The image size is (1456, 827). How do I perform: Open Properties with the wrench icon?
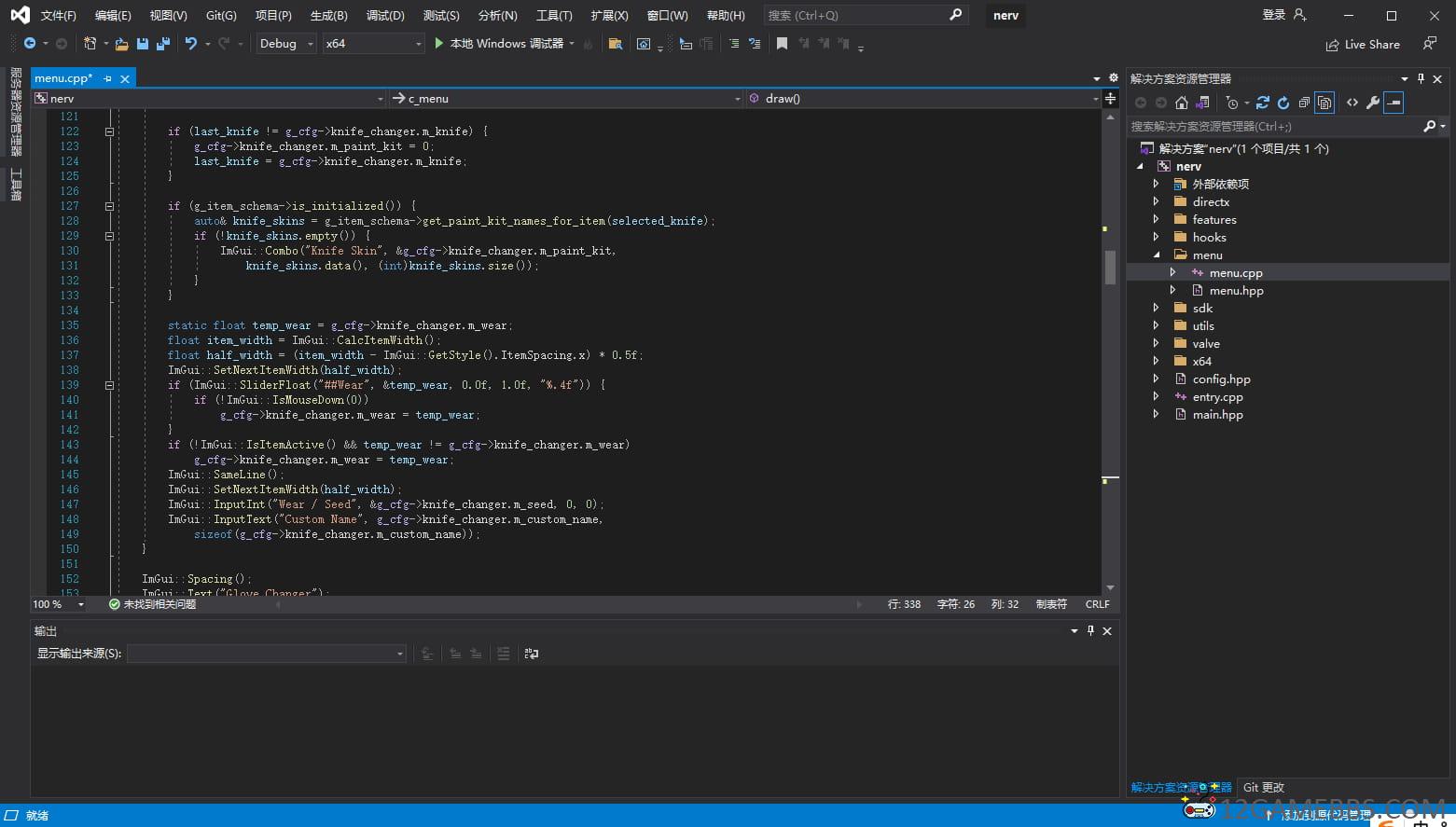click(x=1373, y=103)
